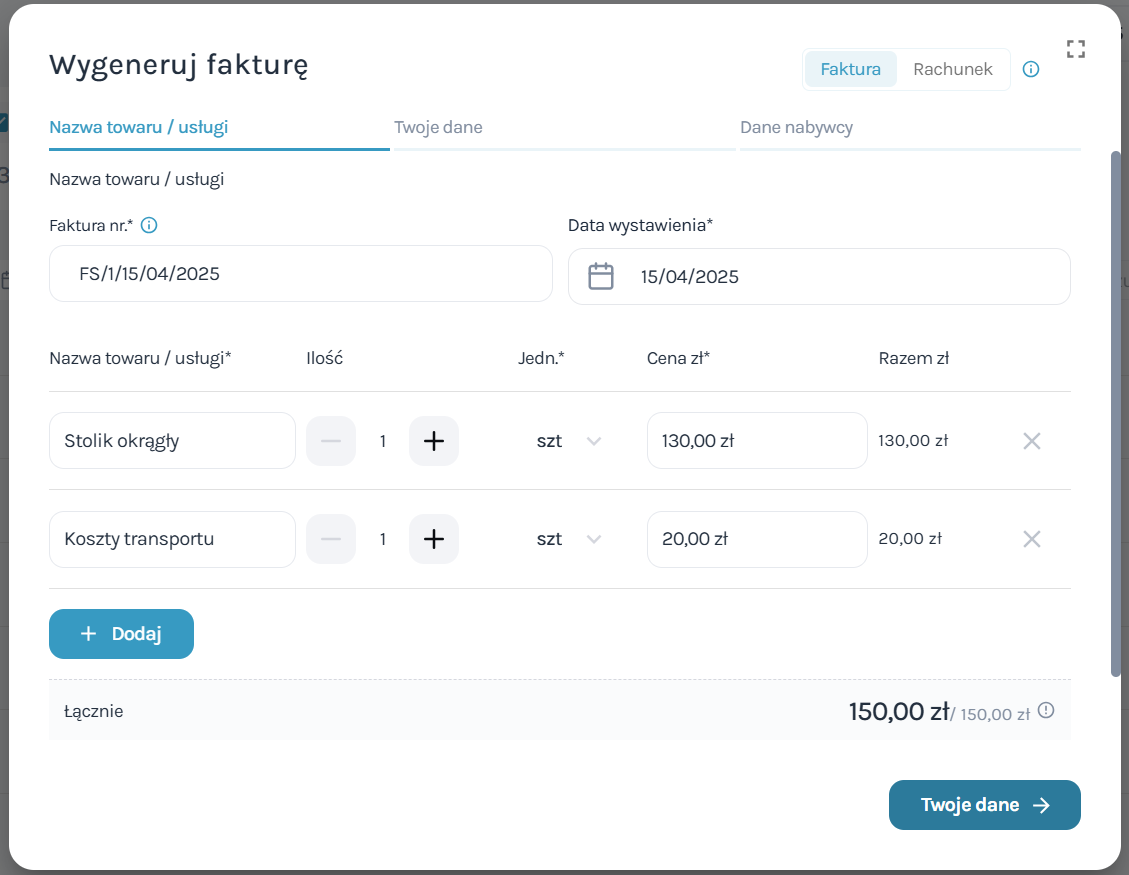Proceed with the Twoje dane button
Viewport: 1129px width, 875px height.
click(984, 804)
